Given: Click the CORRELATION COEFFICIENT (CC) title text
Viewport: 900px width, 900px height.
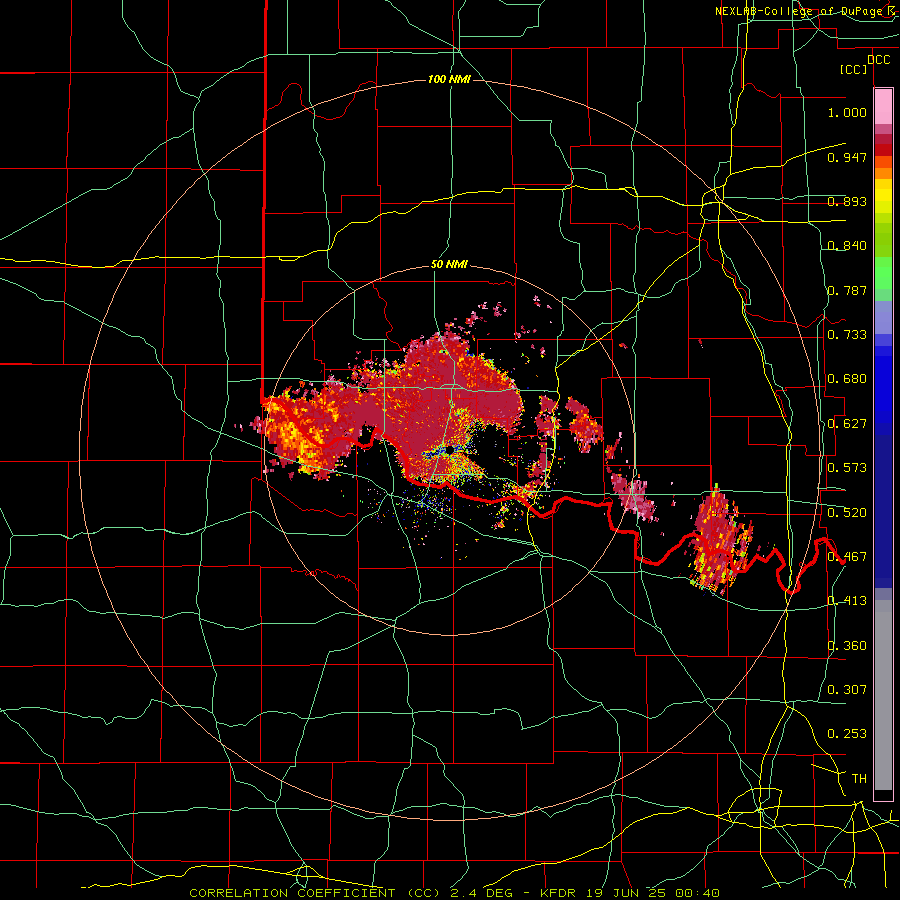Looking at the screenshot, I should [x=315, y=893].
